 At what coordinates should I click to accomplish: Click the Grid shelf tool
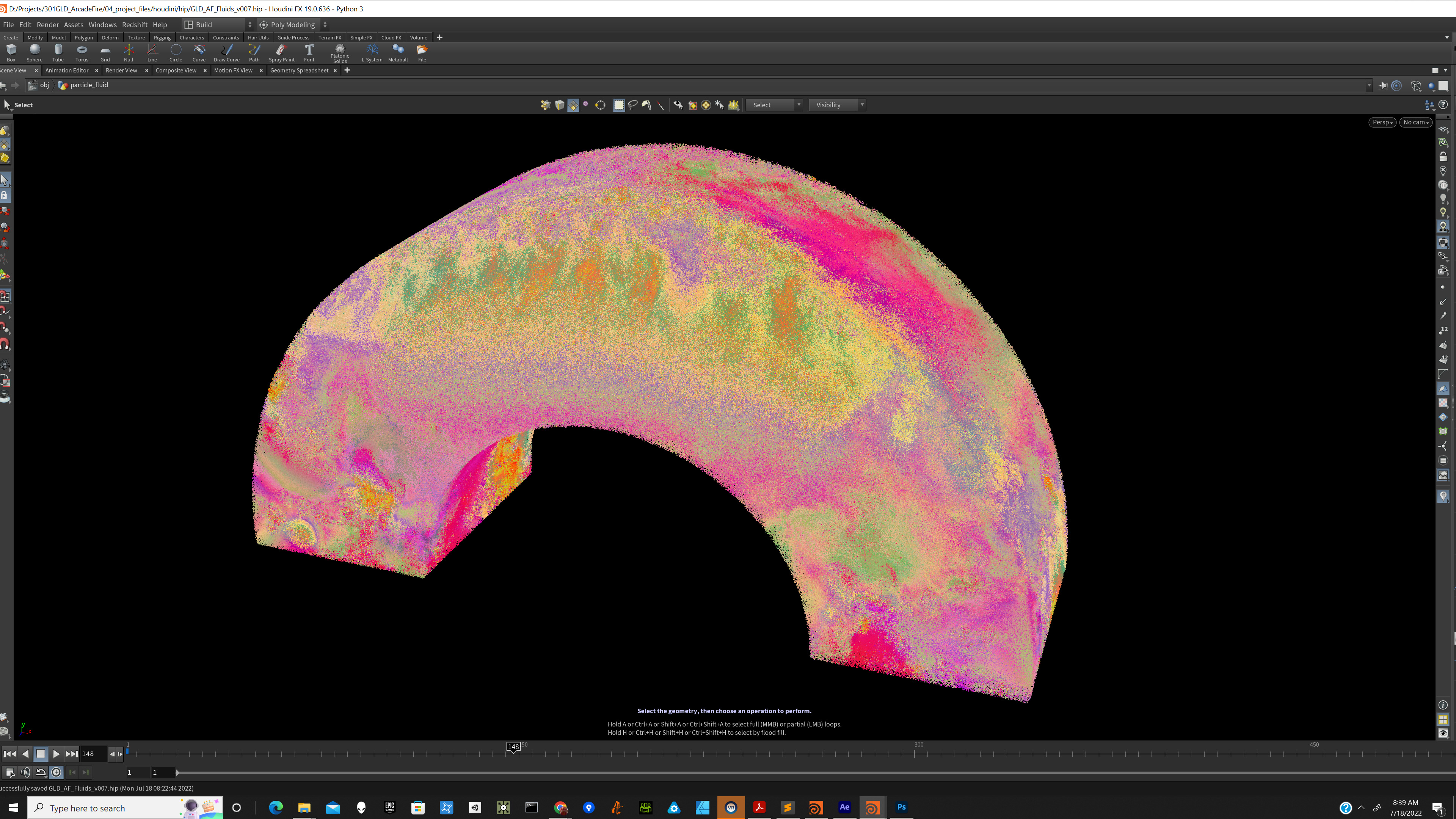(105, 53)
